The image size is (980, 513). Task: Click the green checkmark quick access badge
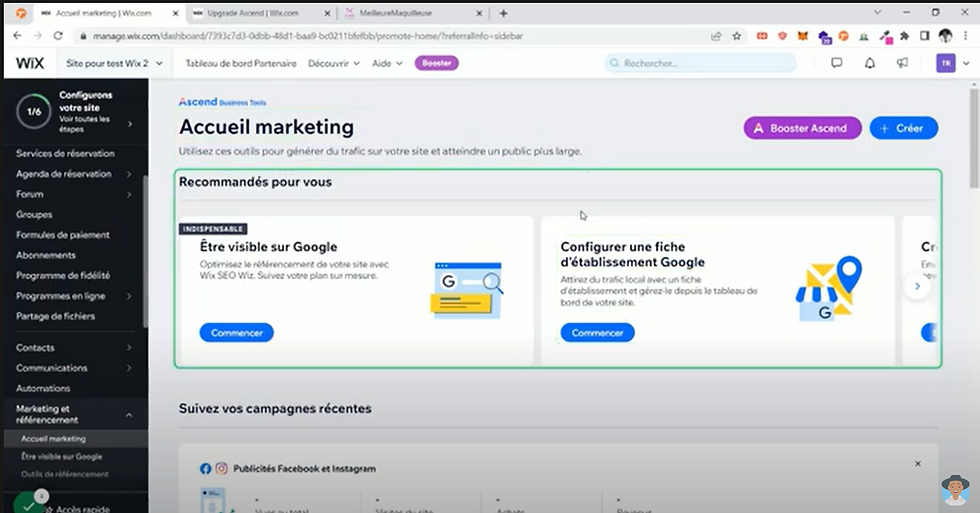(27, 504)
